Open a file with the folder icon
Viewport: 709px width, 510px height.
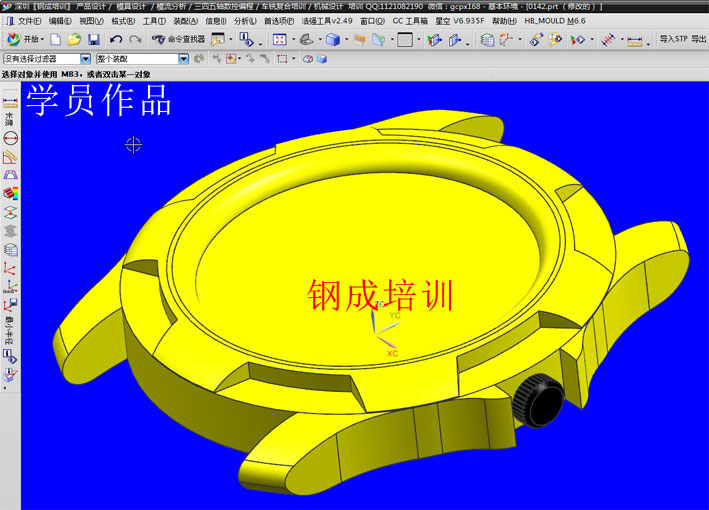pos(74,39)
